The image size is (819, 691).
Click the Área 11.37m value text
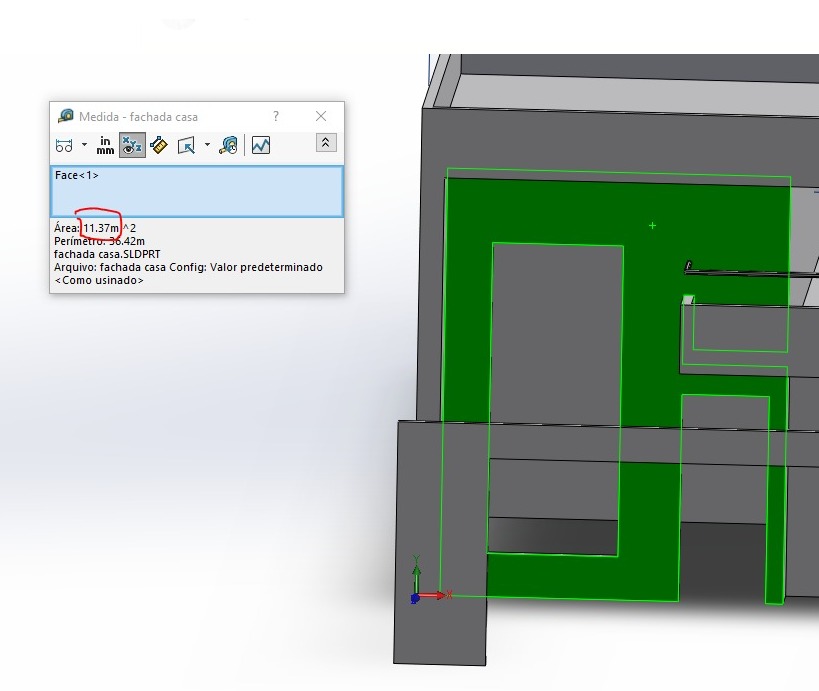101,228
